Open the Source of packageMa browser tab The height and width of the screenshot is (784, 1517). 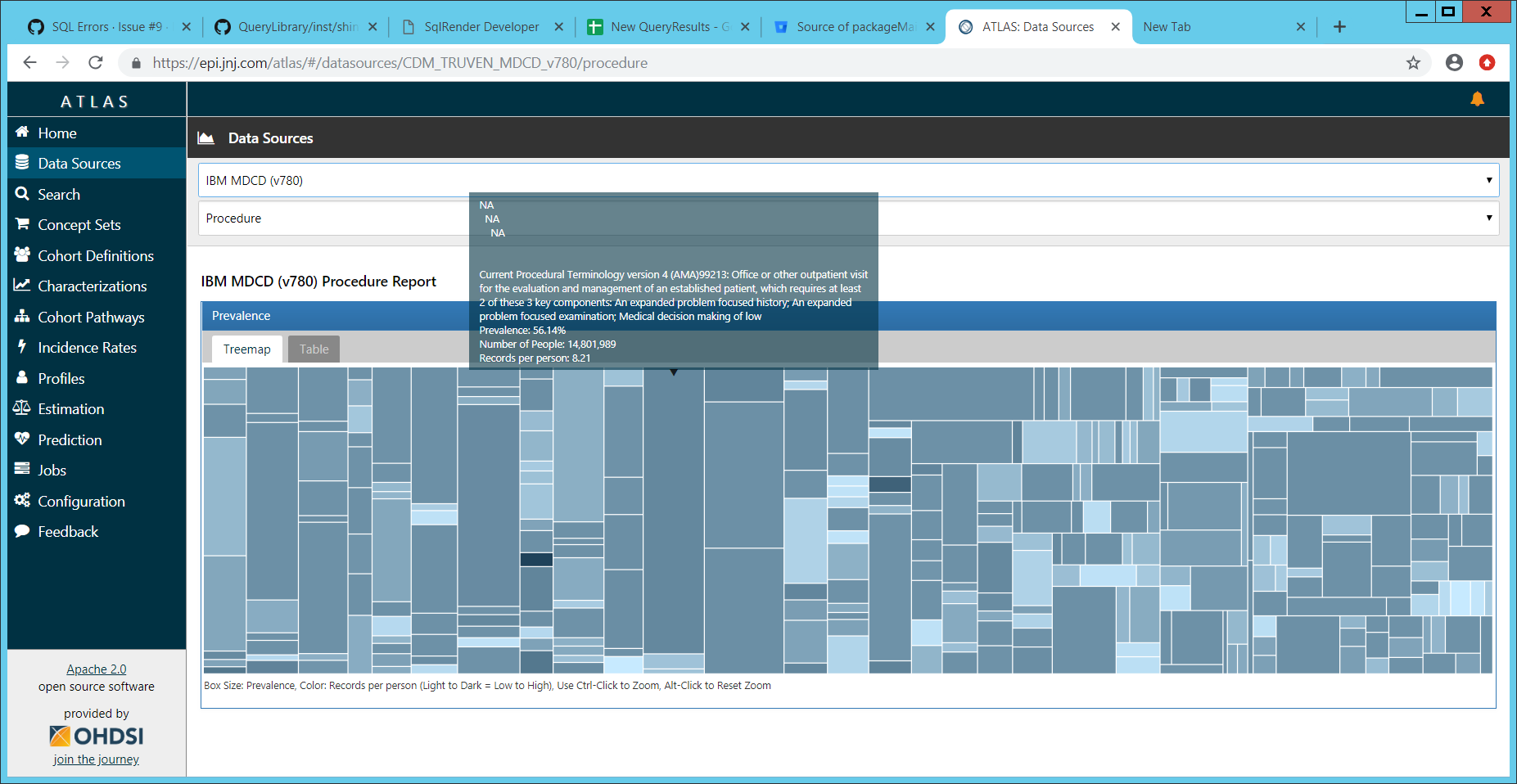855,27
